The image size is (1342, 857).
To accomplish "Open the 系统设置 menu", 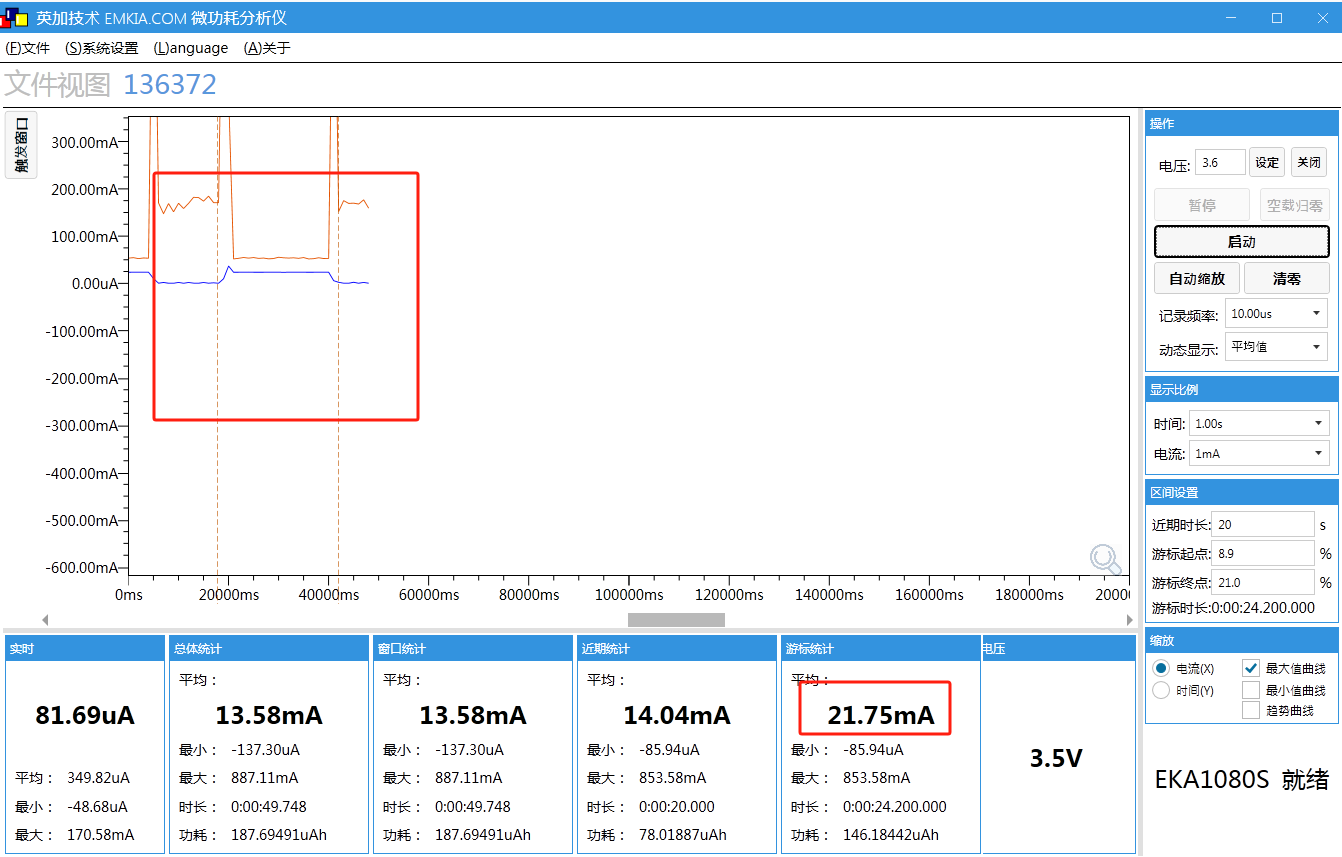I will pos(102,48).
